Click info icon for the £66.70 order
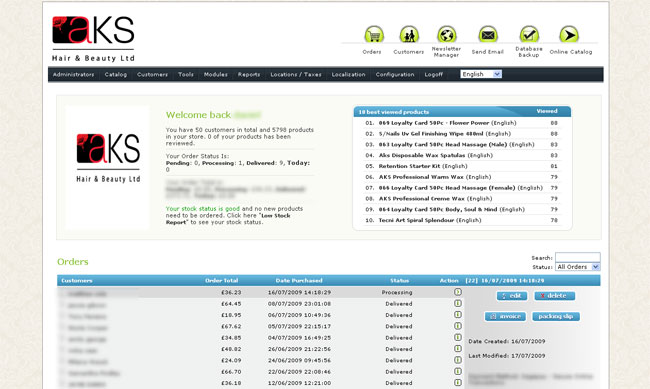 [458, 371]
